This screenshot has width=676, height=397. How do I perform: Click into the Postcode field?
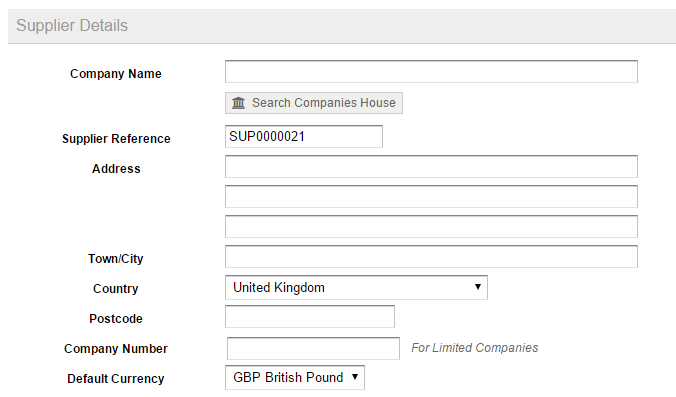310,317
